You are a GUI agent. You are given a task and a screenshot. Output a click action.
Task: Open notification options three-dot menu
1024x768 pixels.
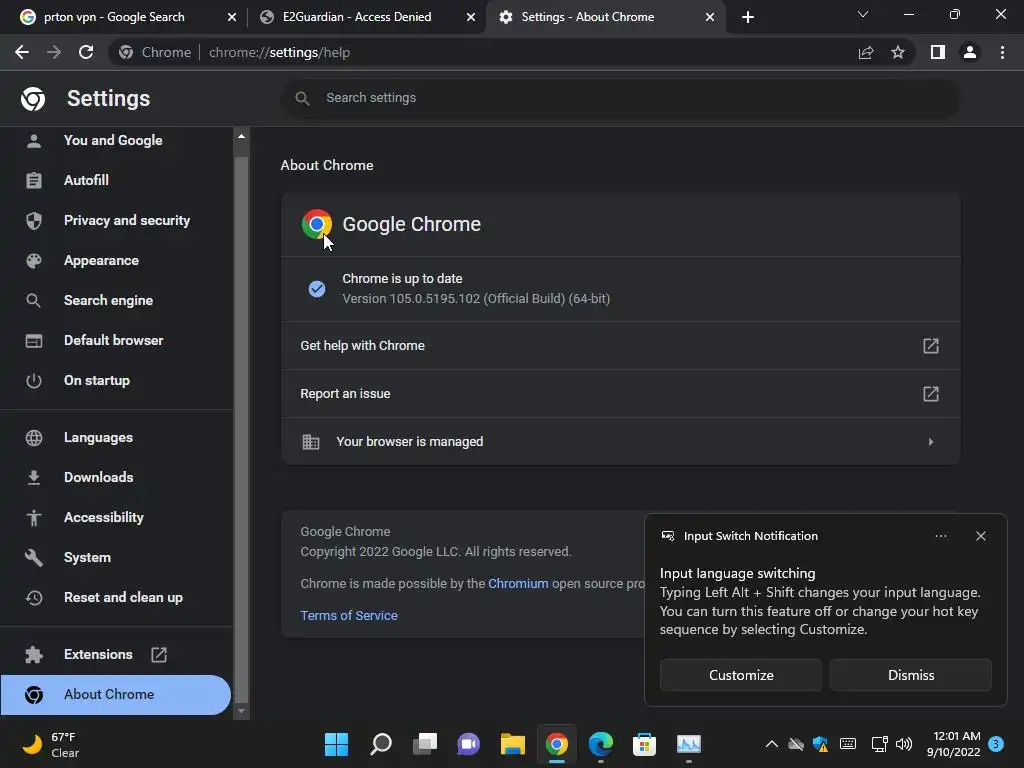(940, 536)
